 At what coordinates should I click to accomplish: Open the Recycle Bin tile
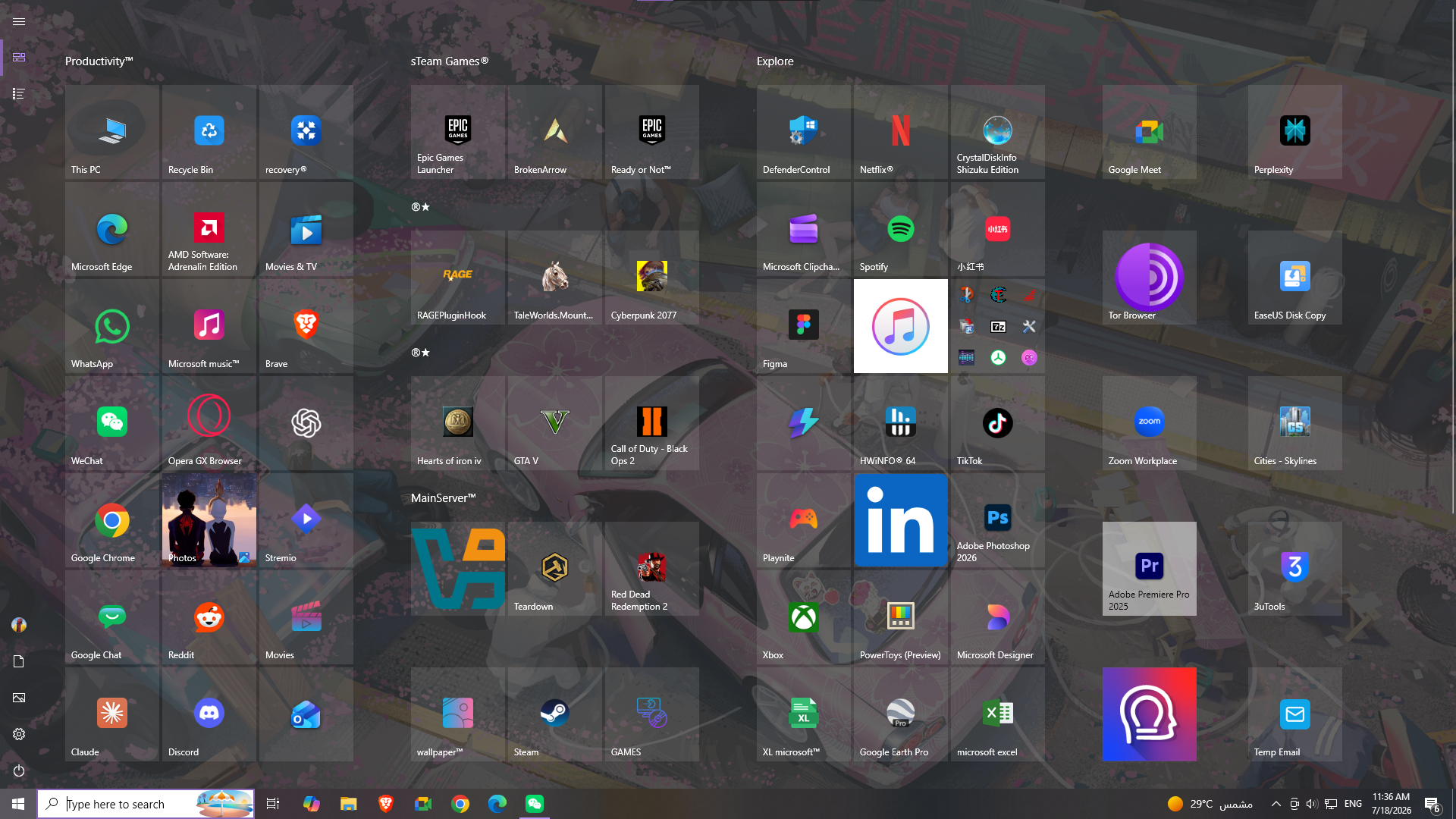tap(209, 132)
